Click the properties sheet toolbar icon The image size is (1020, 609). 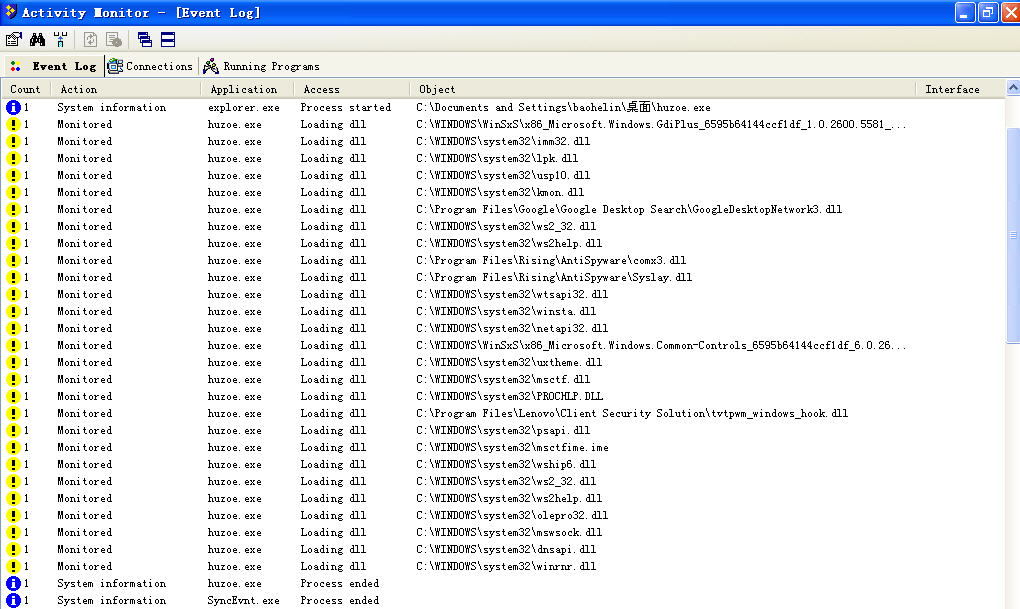[13, 40]
